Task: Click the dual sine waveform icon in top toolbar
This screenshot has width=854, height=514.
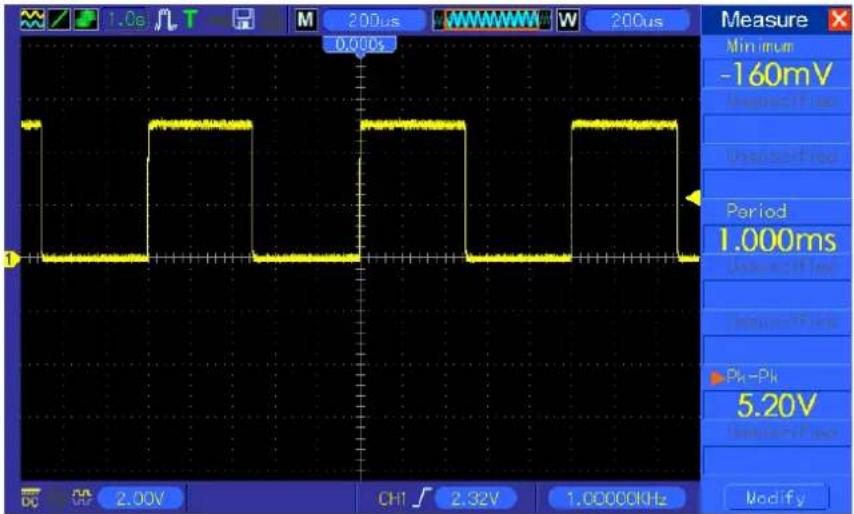Action: point(32,20)
